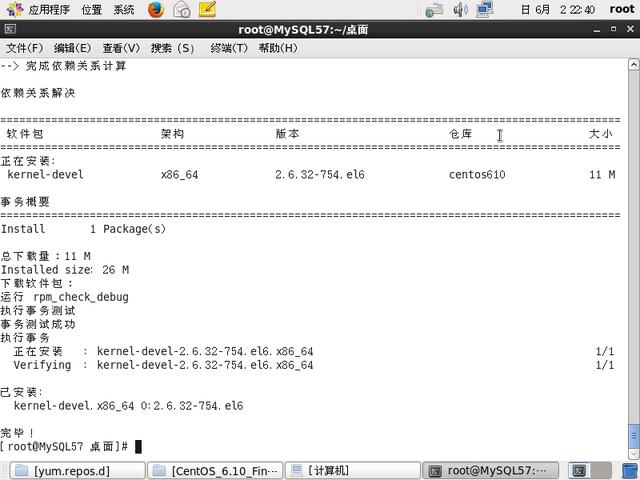This screenshot has height=480, width=640.
Task: Switch to 计算机 taskbar window
Action: (x=353, y=471)
